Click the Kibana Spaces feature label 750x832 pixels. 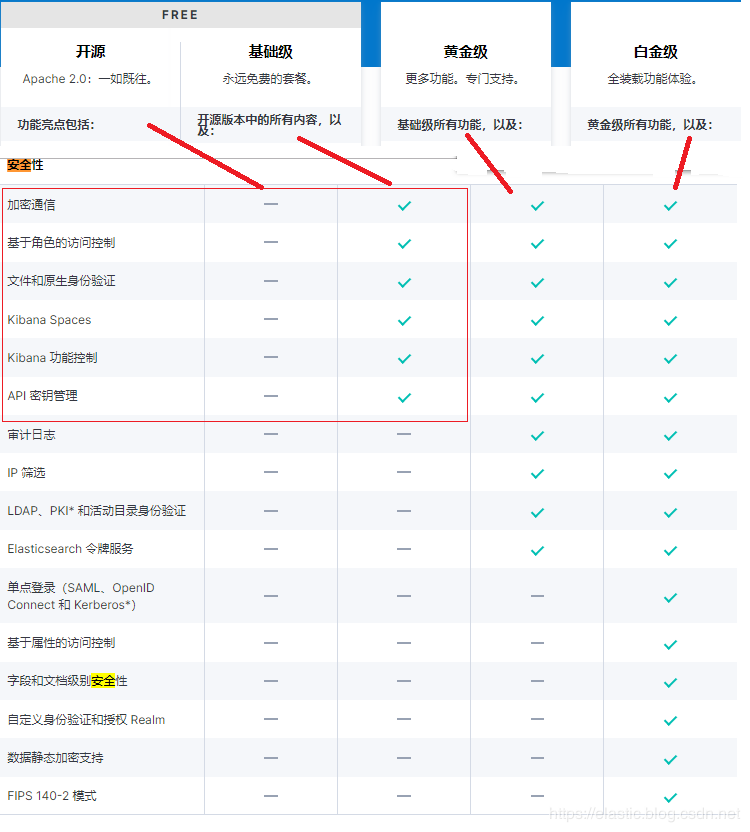pyautogui.click(x=49, y=320)
